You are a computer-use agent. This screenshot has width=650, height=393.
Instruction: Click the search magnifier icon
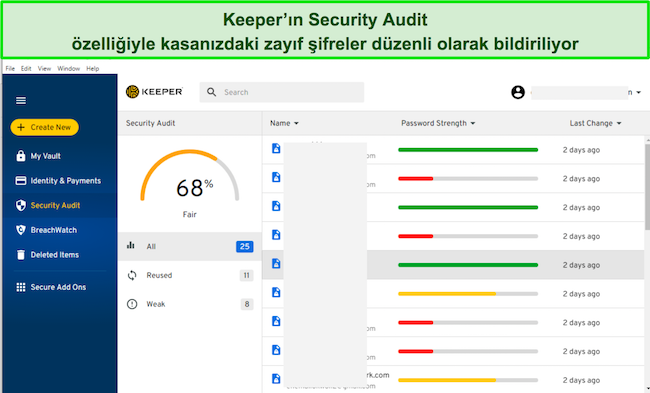pyautogui.click(x=211, y=92)
